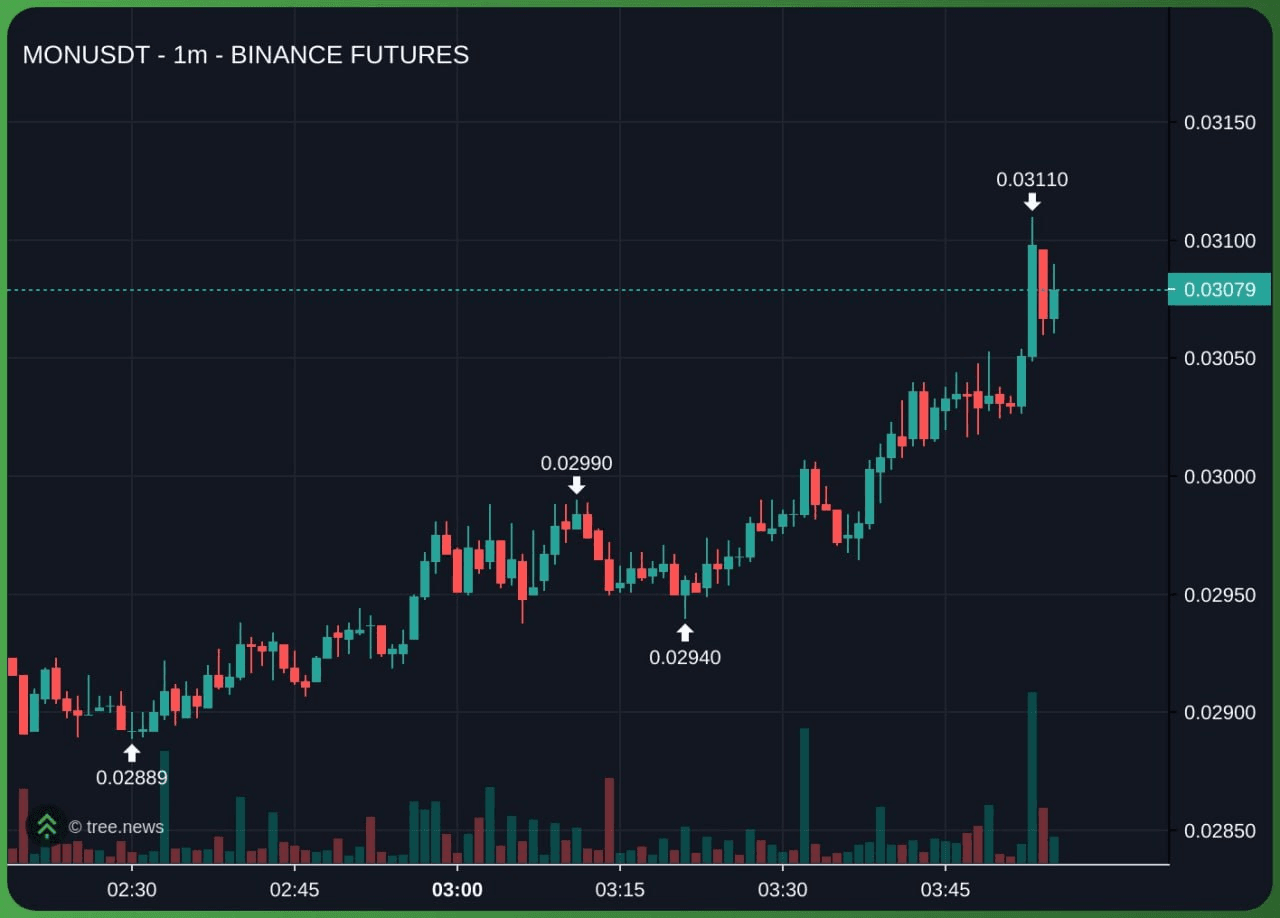The image size is (1280, 918).
Task: Click the tallest red volume bar
Action: coord(609,820)
